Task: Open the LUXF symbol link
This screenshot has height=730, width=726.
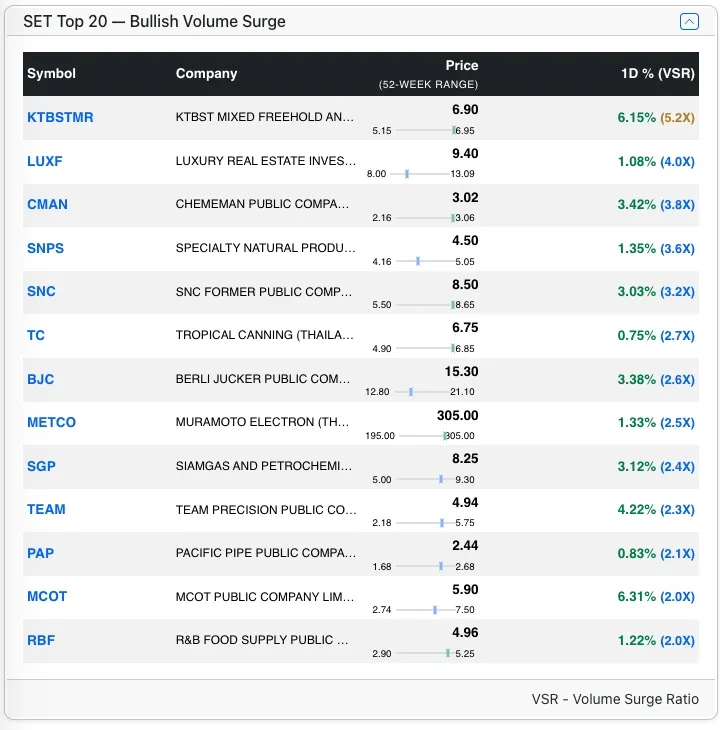Action: tap(45, 161)
